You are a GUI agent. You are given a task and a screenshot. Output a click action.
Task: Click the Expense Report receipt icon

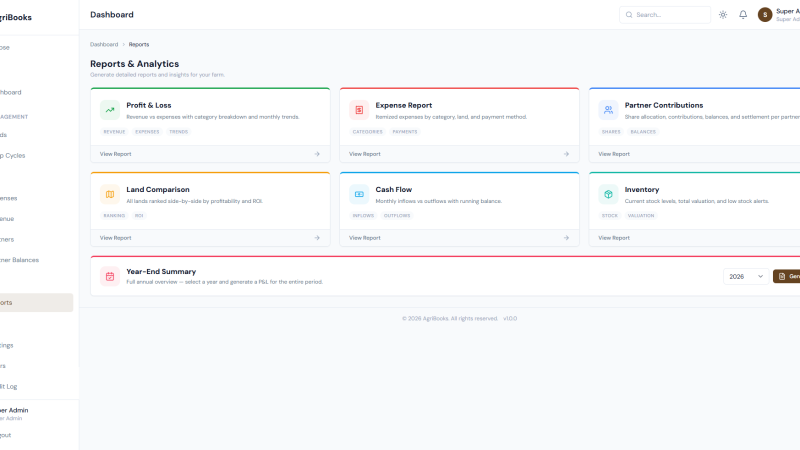(359, 110)
